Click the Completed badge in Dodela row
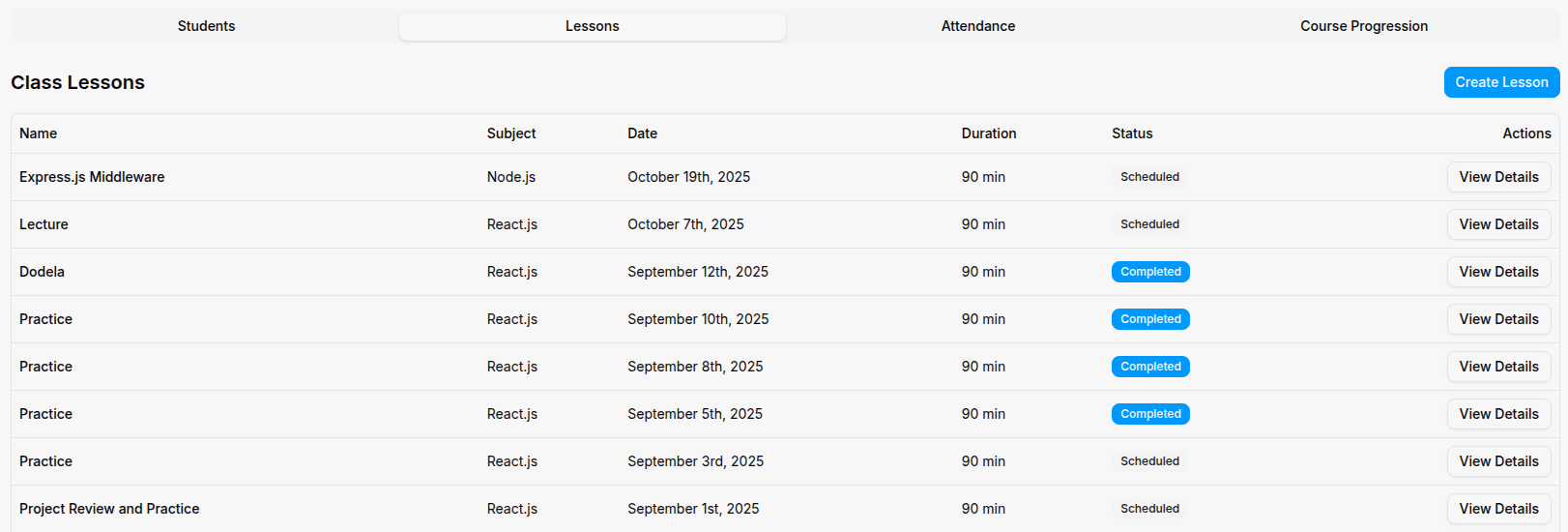Viewport: 1568px width, 532px height. click(1149, 272)
